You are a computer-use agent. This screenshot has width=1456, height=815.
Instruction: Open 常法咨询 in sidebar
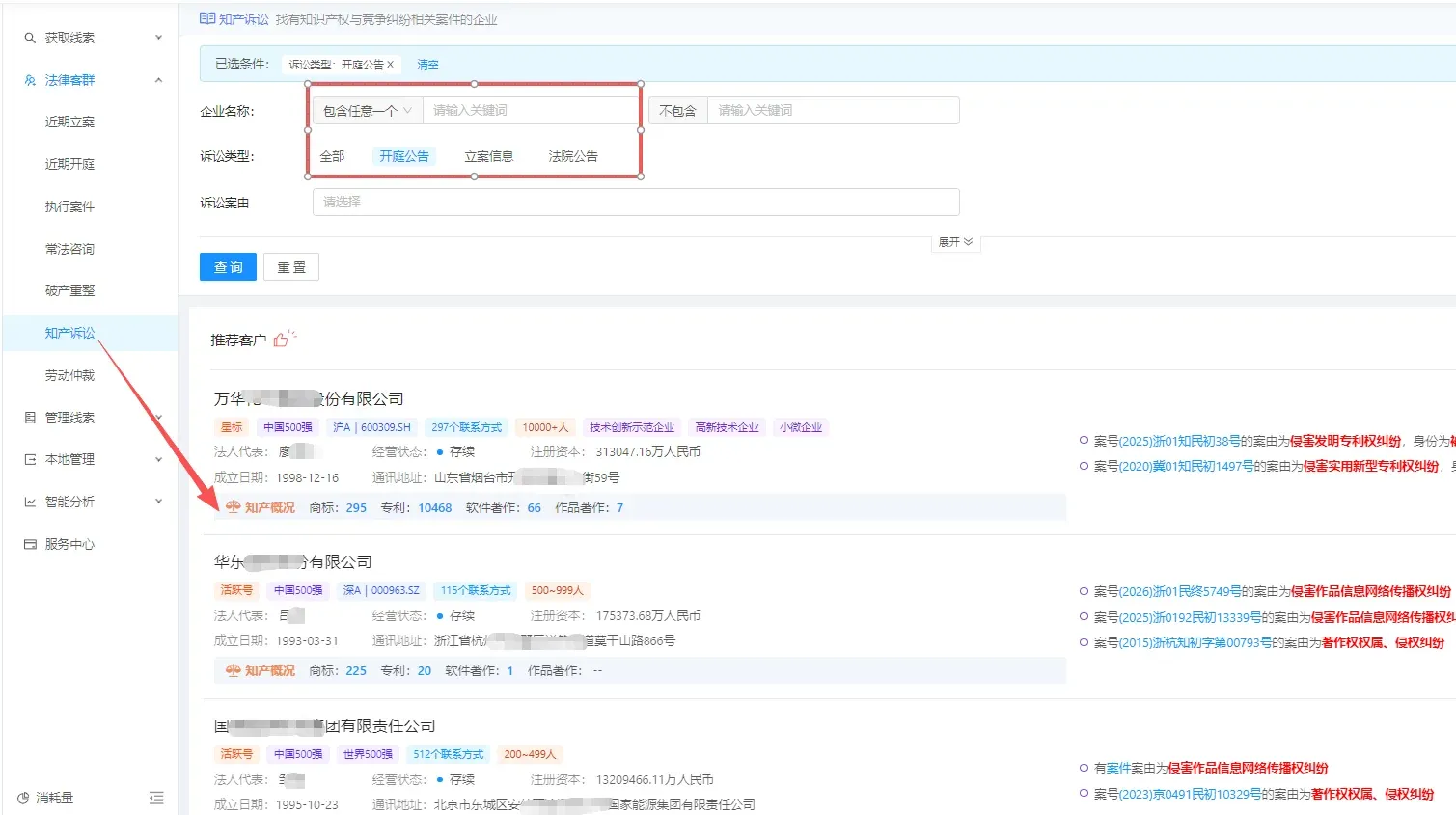pyautogui.click(x=69, y=249)
